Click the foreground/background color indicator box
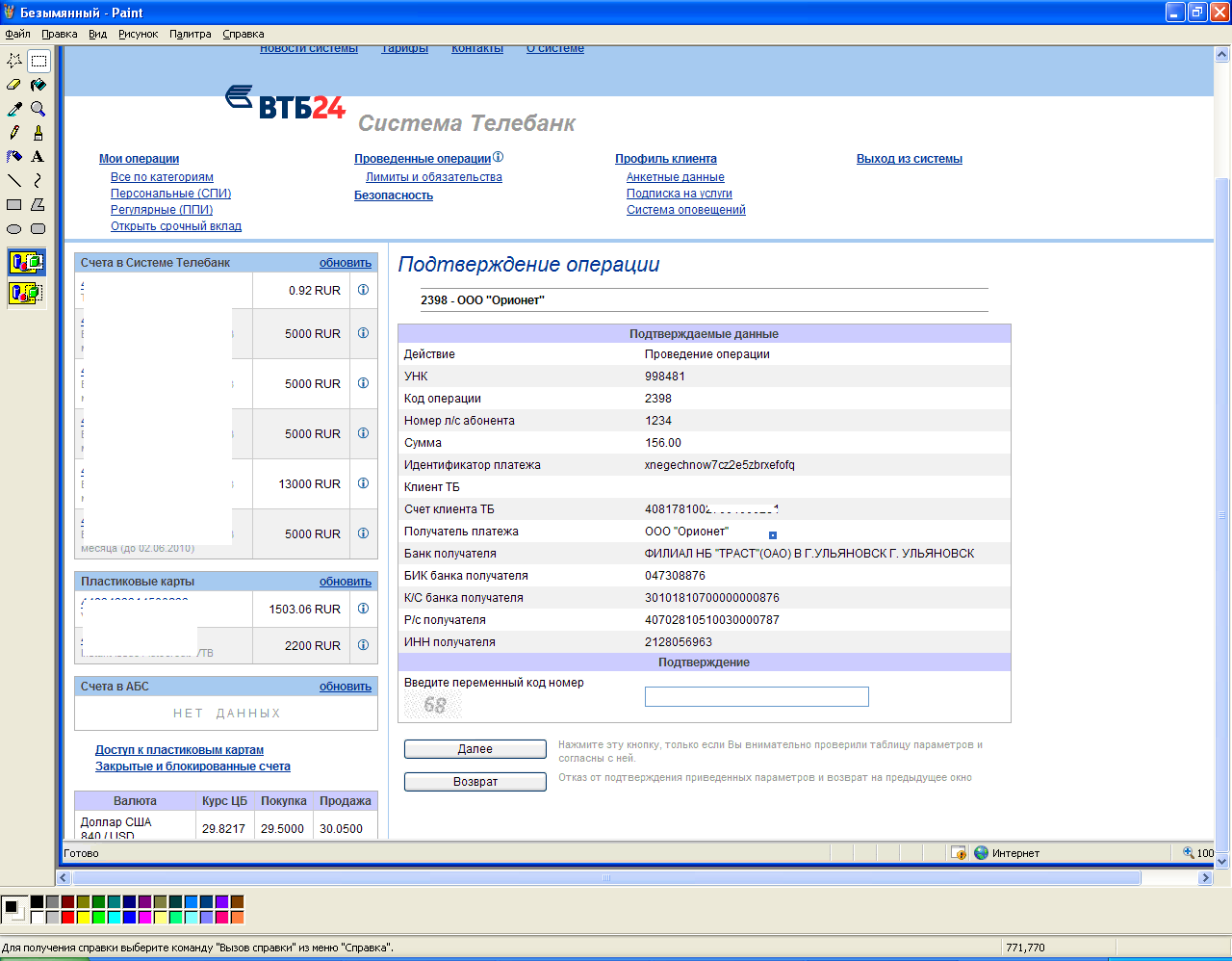This screenshot has width=1232, height=961. coord(14,910)
